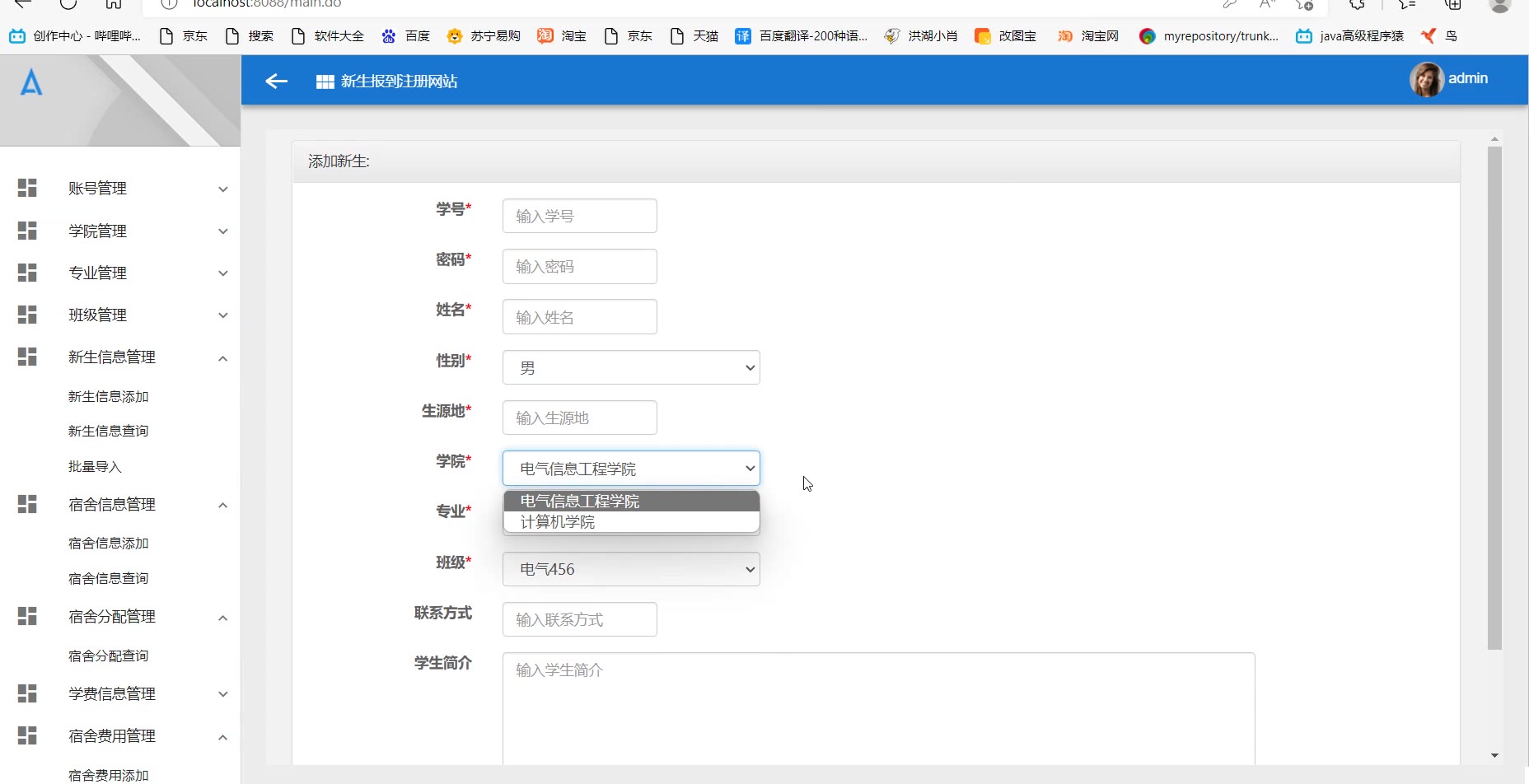The image size is (1529, 784).
Task: Expand the 学费信息管理 menu chevron
Action: [223, 694]
